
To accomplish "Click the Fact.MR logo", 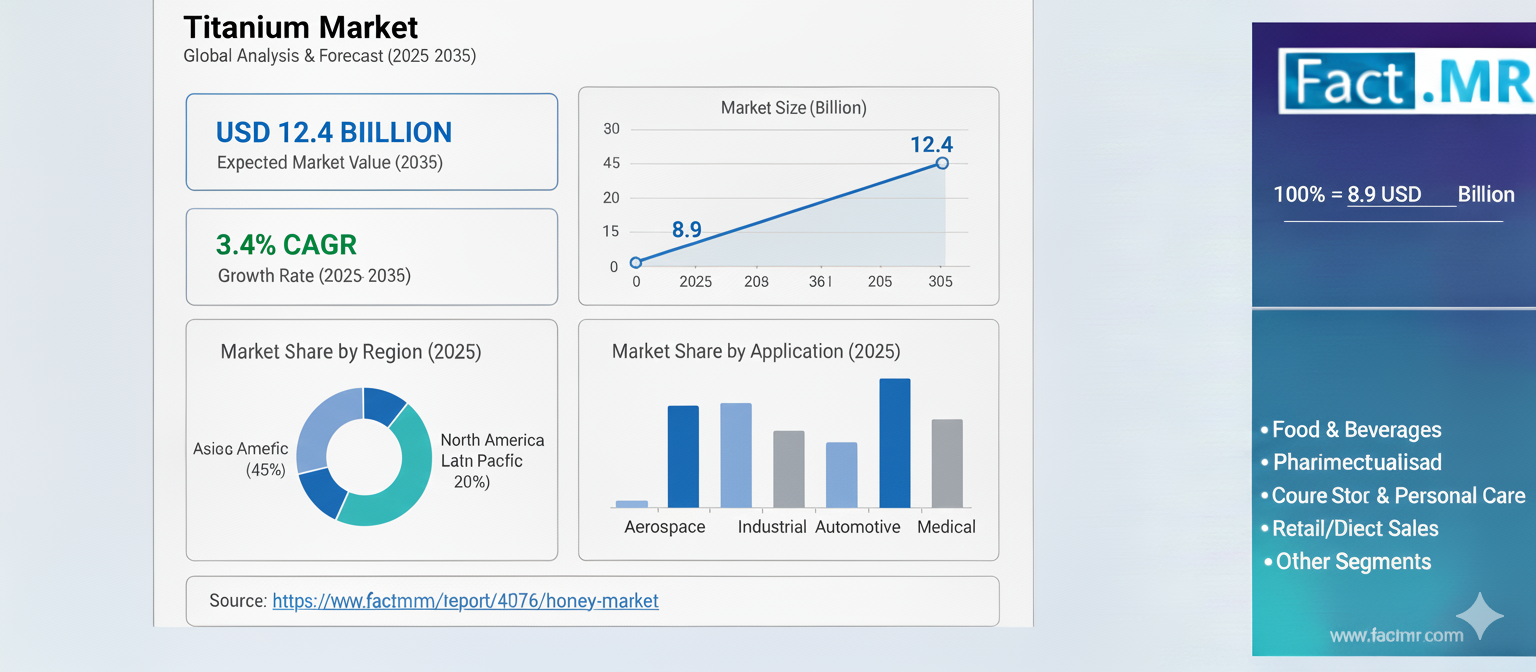I will point(1405,81).
